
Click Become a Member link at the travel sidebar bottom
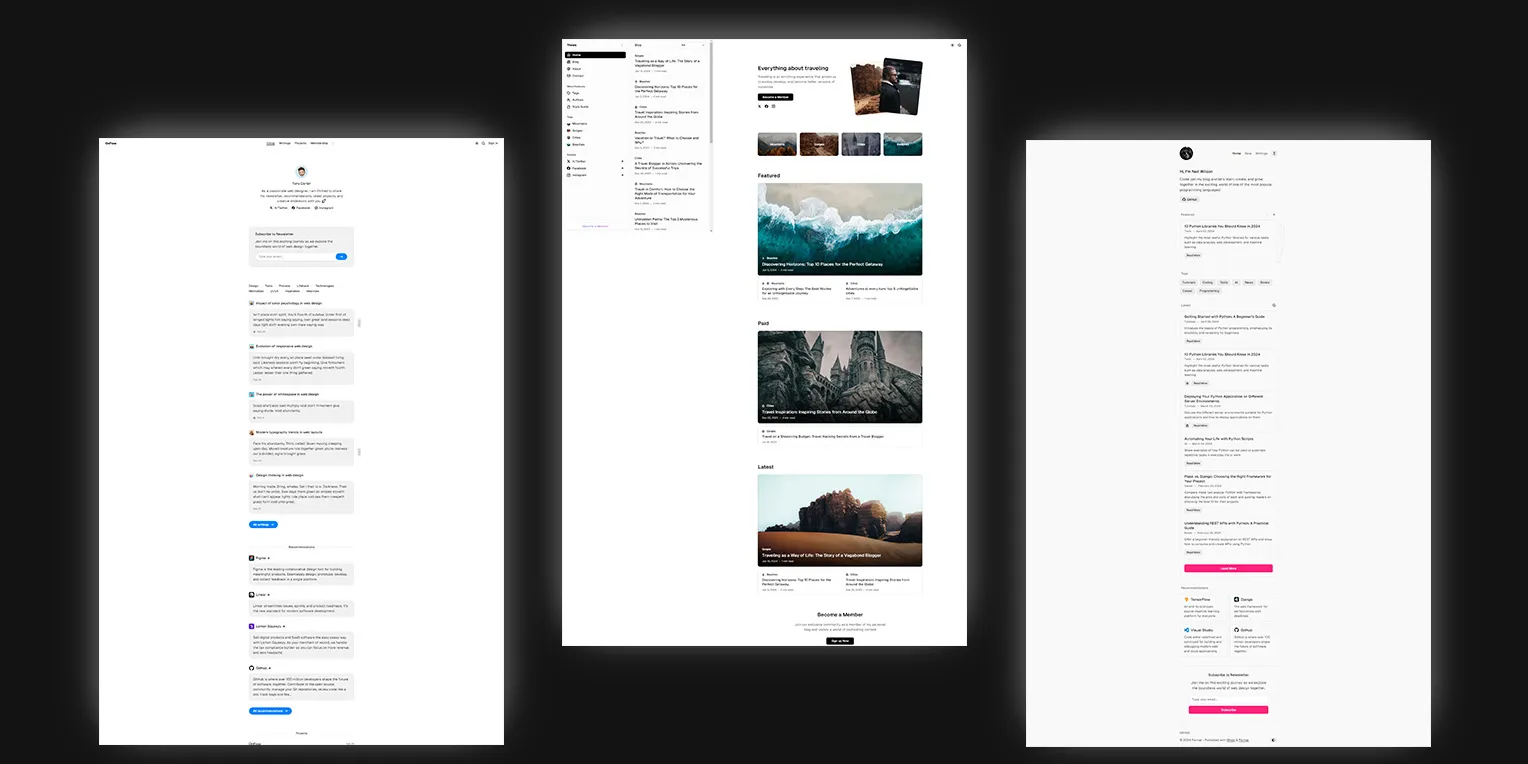coord(595,226)
